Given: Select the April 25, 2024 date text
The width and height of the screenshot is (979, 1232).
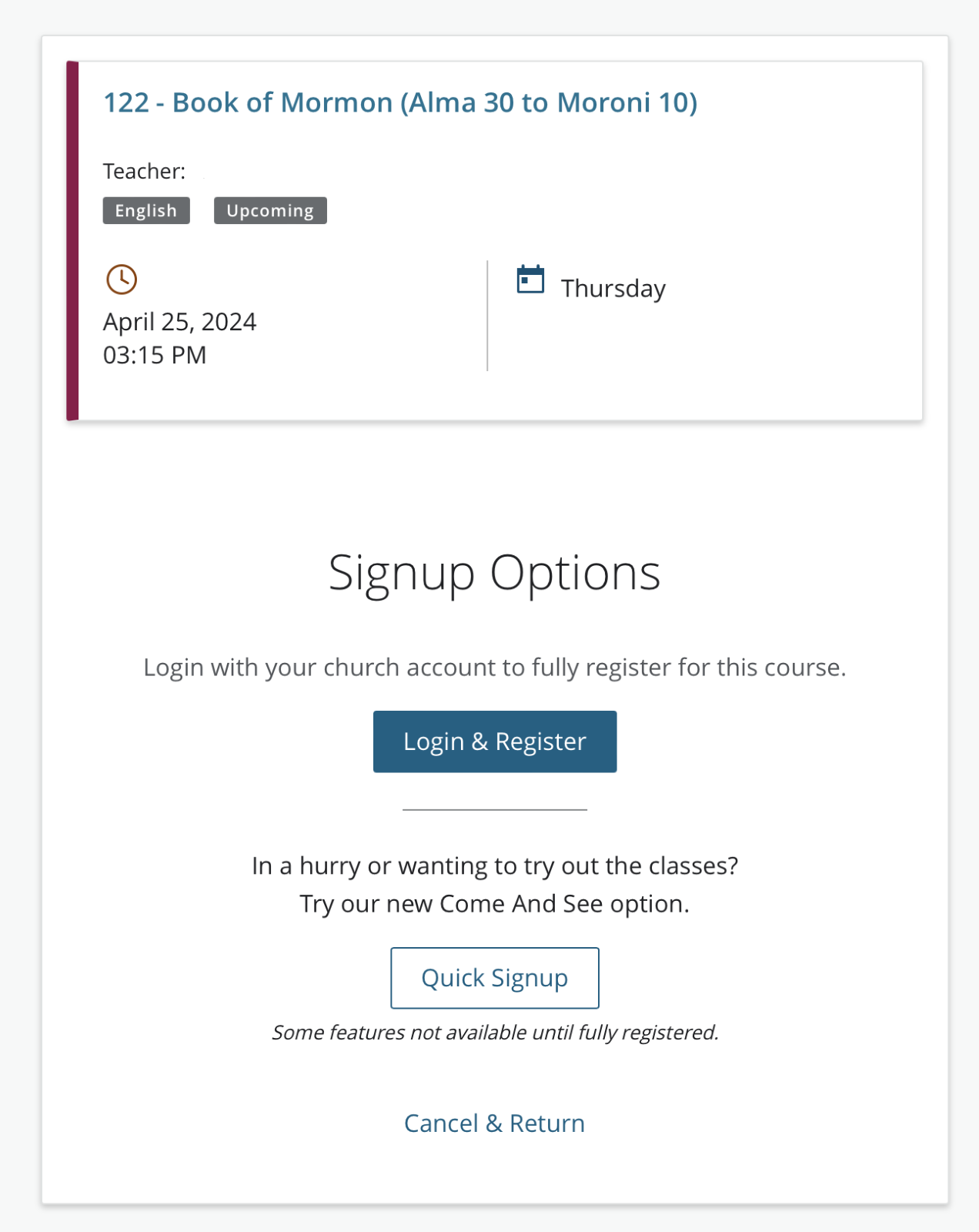Looking at the screenshot, I should [x=179, y=322].
